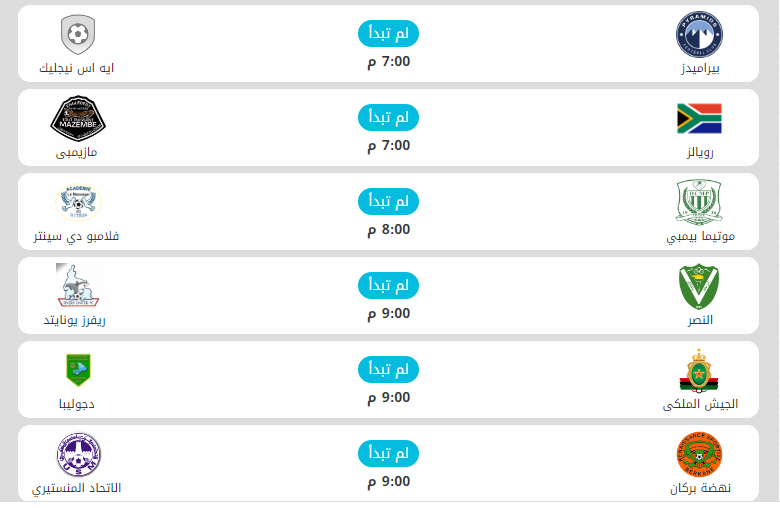The height and width of the screenshot is (508, 780).
Task: Click the 8:00 م kickoff time
Action: point(388,229)
